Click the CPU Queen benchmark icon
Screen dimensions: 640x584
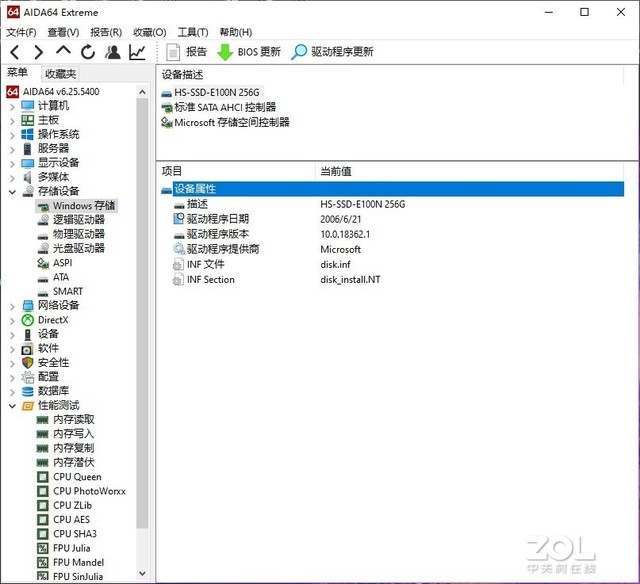[x=42, y=477]
